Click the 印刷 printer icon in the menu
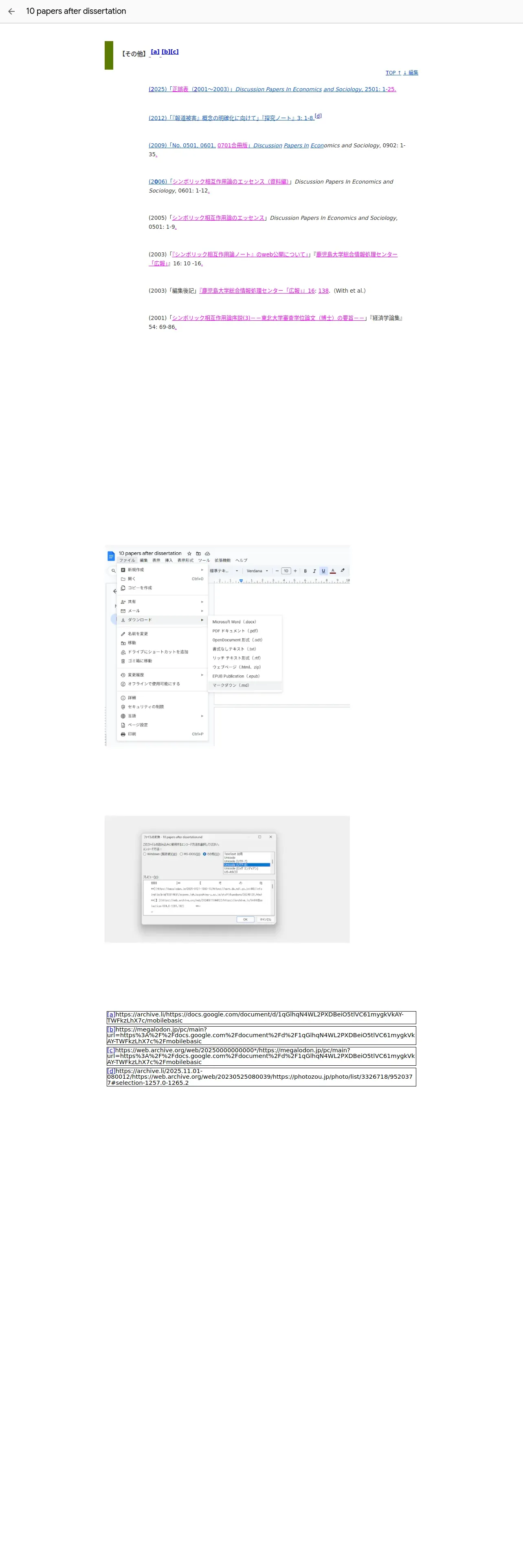 [x=123, y=734]
